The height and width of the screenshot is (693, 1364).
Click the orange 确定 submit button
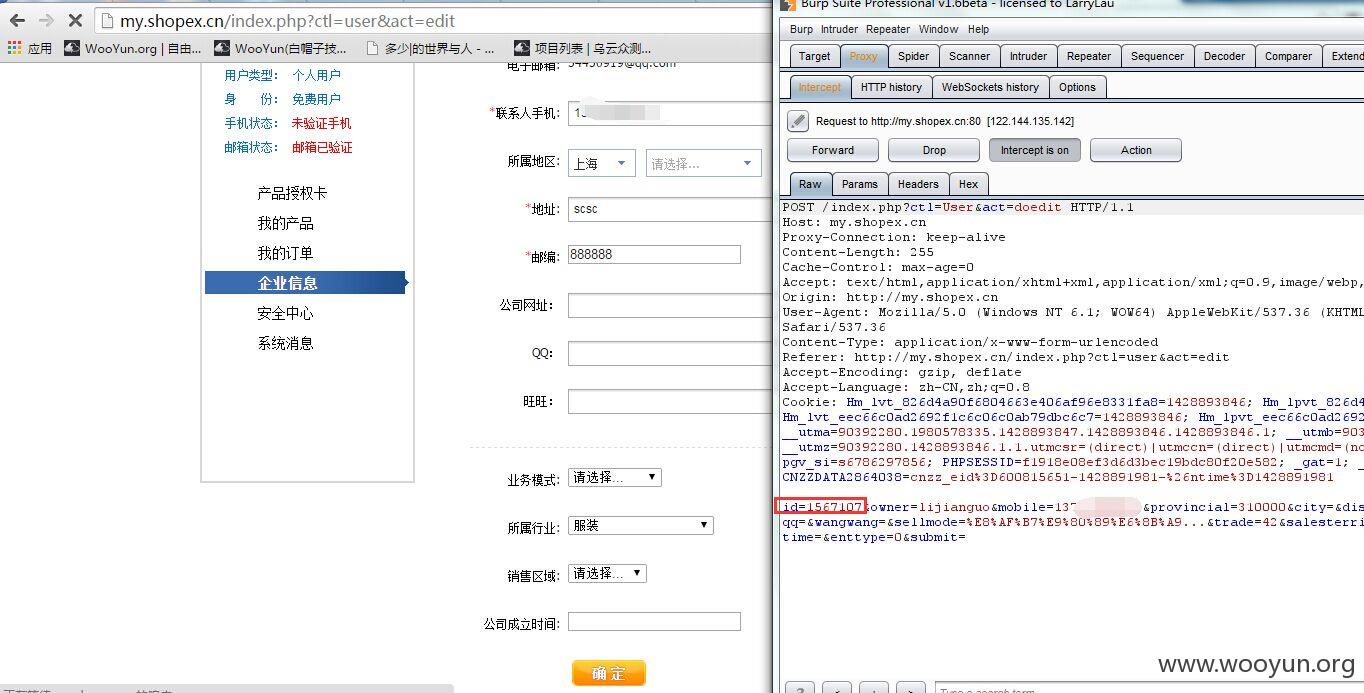click(x=609, y=673)
